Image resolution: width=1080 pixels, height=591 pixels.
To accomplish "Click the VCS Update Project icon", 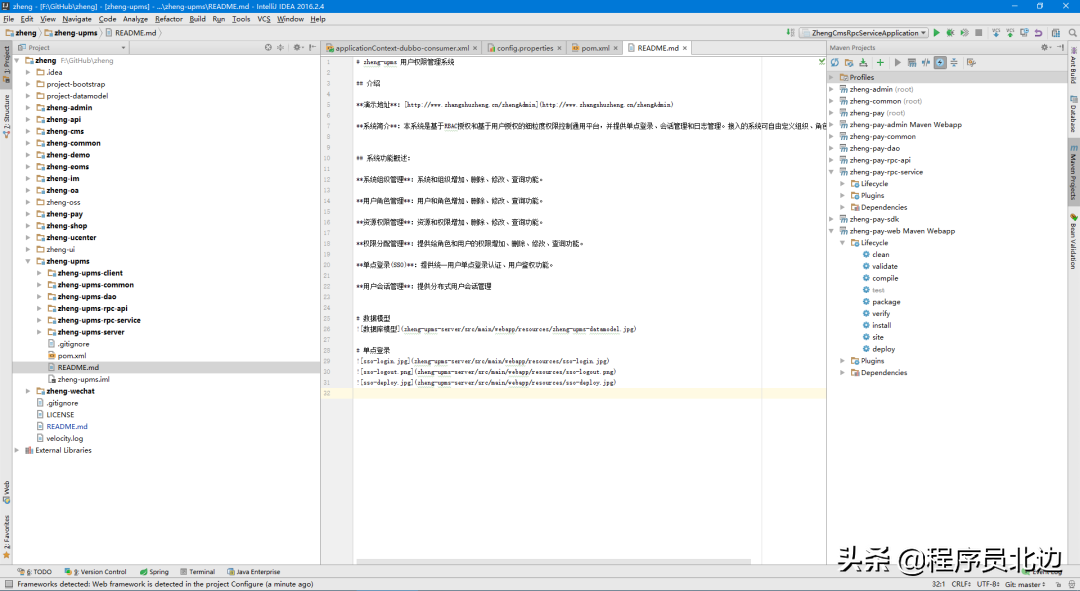I will click(996, 32).
